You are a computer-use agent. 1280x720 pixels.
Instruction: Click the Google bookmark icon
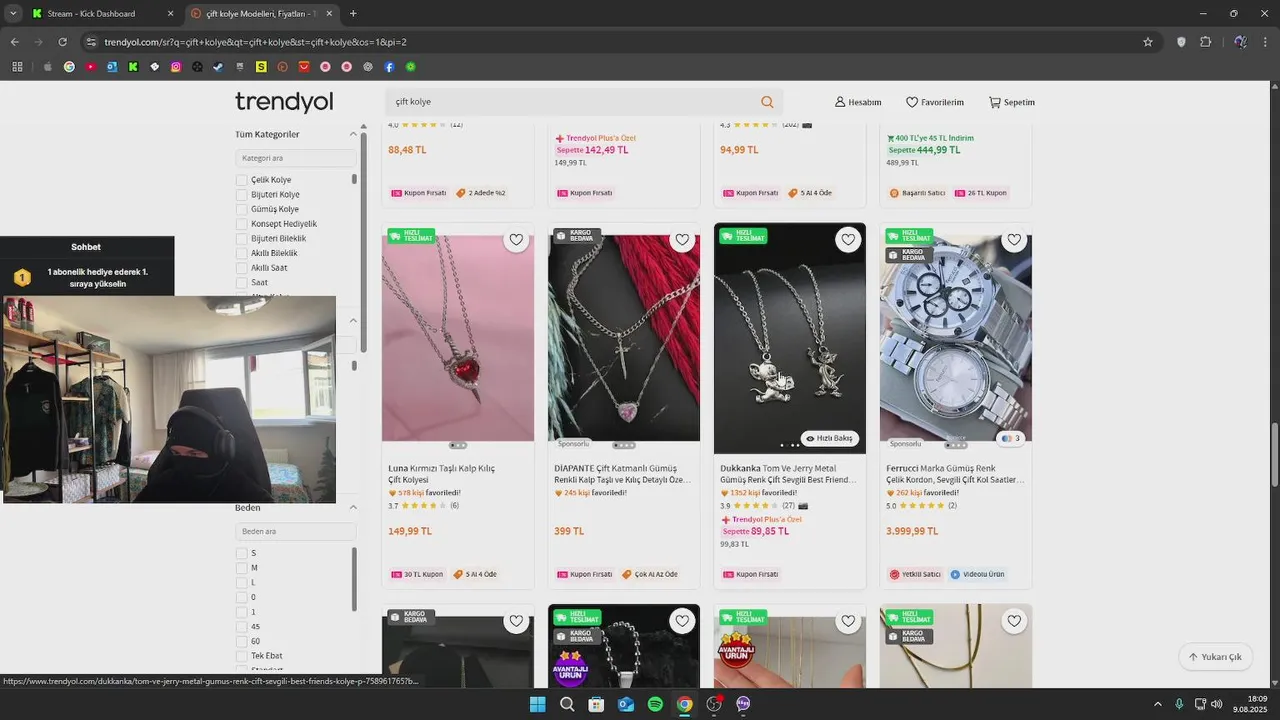tap(69, 67)
